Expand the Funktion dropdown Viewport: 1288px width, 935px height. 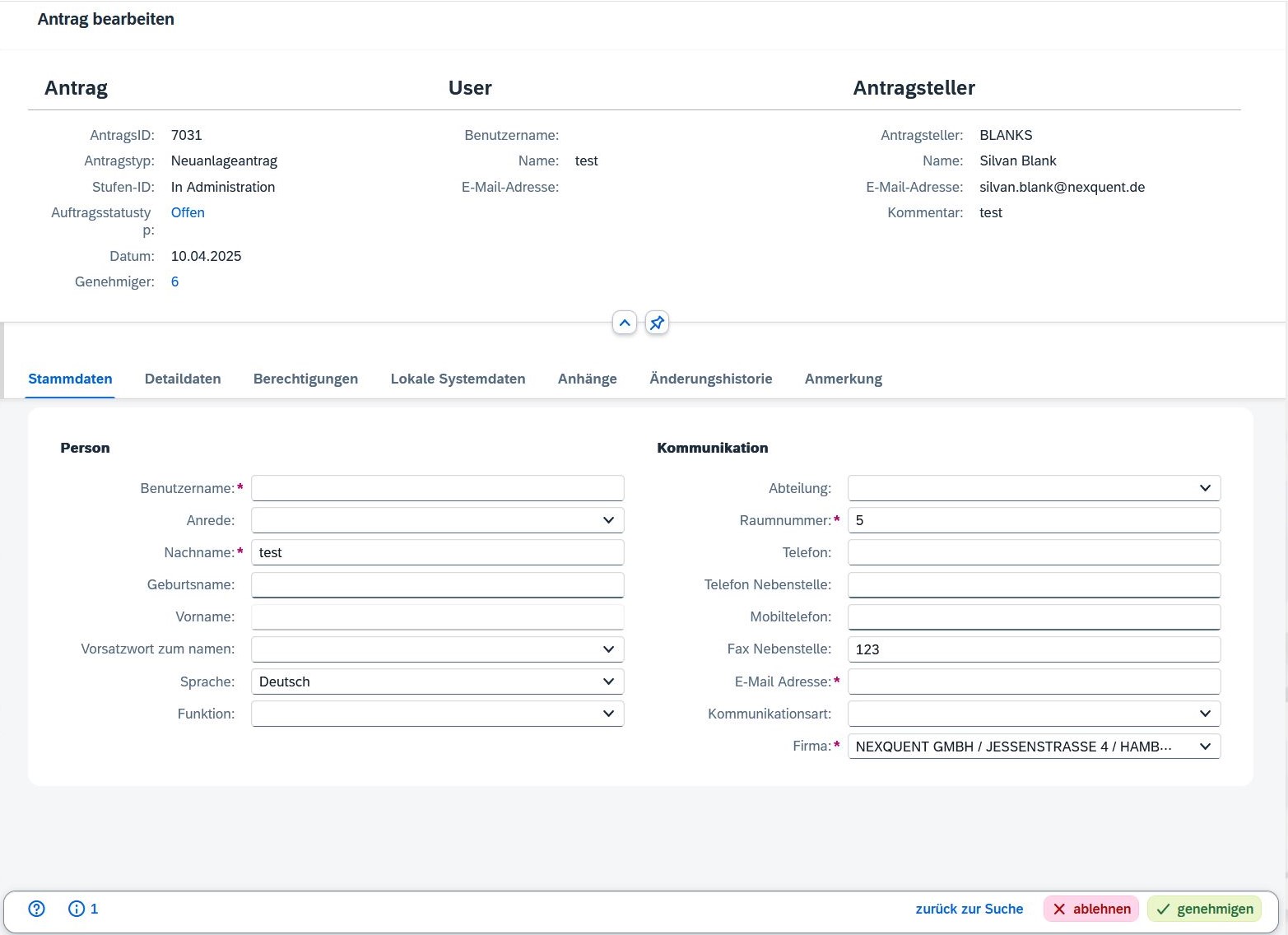pyautogui.click(x=608, y=714)
